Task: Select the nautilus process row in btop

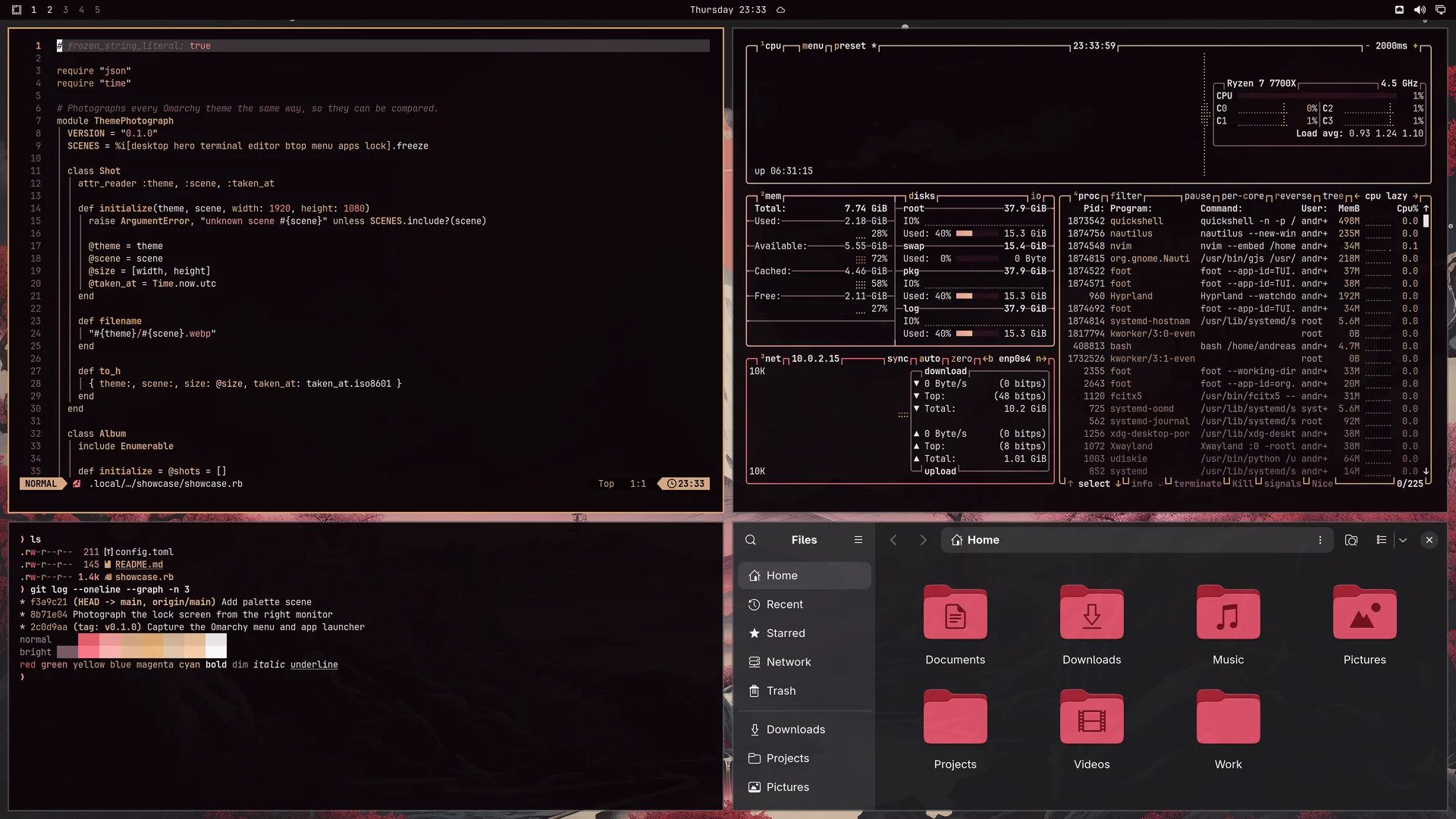Action: click(1242, 234)
